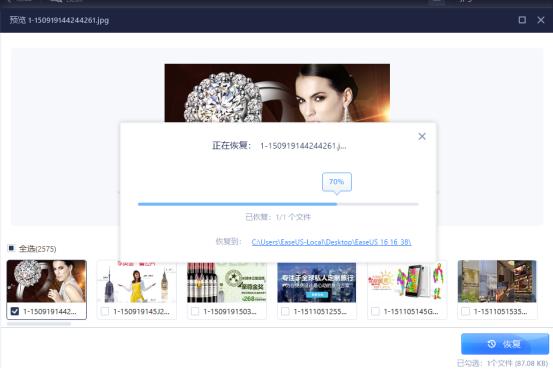Click the blue 恢复 recover button
The height and width of the screenshot is (369, 553).
[x=505, y=344]
